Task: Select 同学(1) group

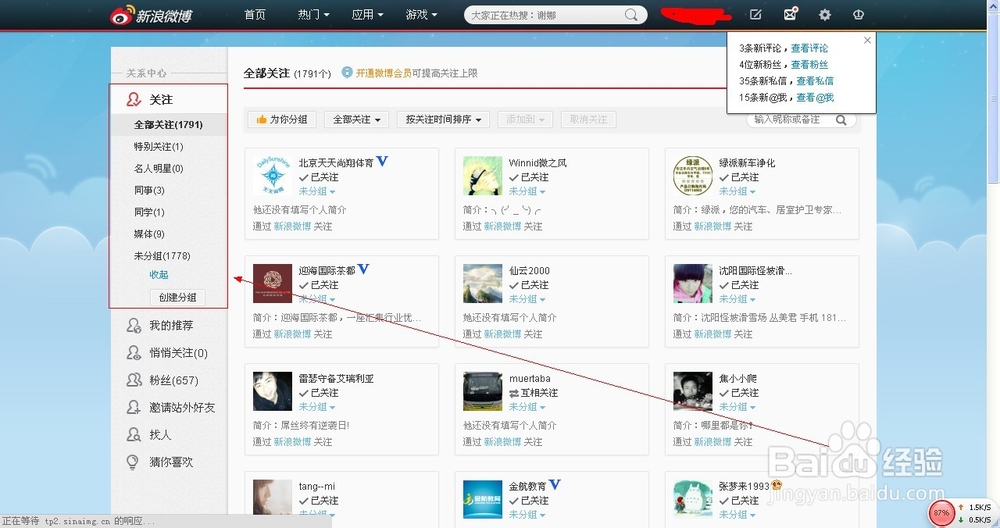Action: (x=149, y=212)
